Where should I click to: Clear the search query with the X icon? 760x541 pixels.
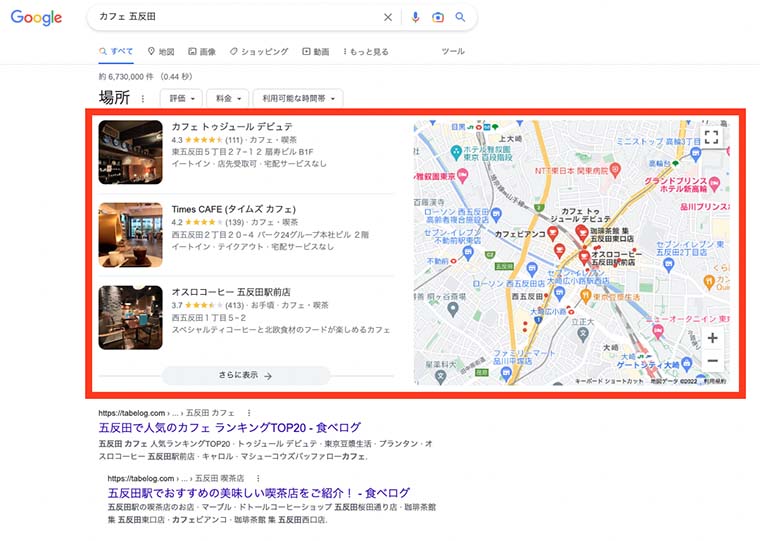[x=388, y=17]
